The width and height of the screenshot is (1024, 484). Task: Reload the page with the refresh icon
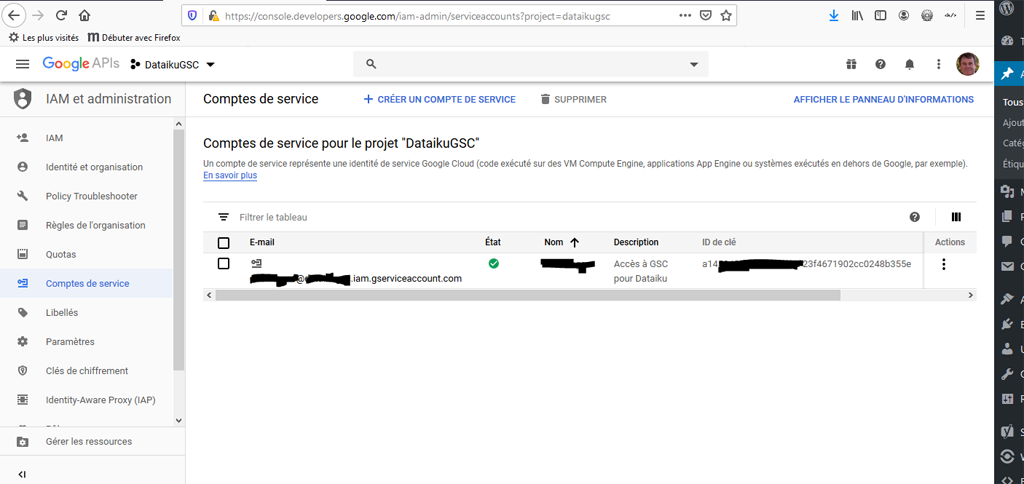(61, 15)
